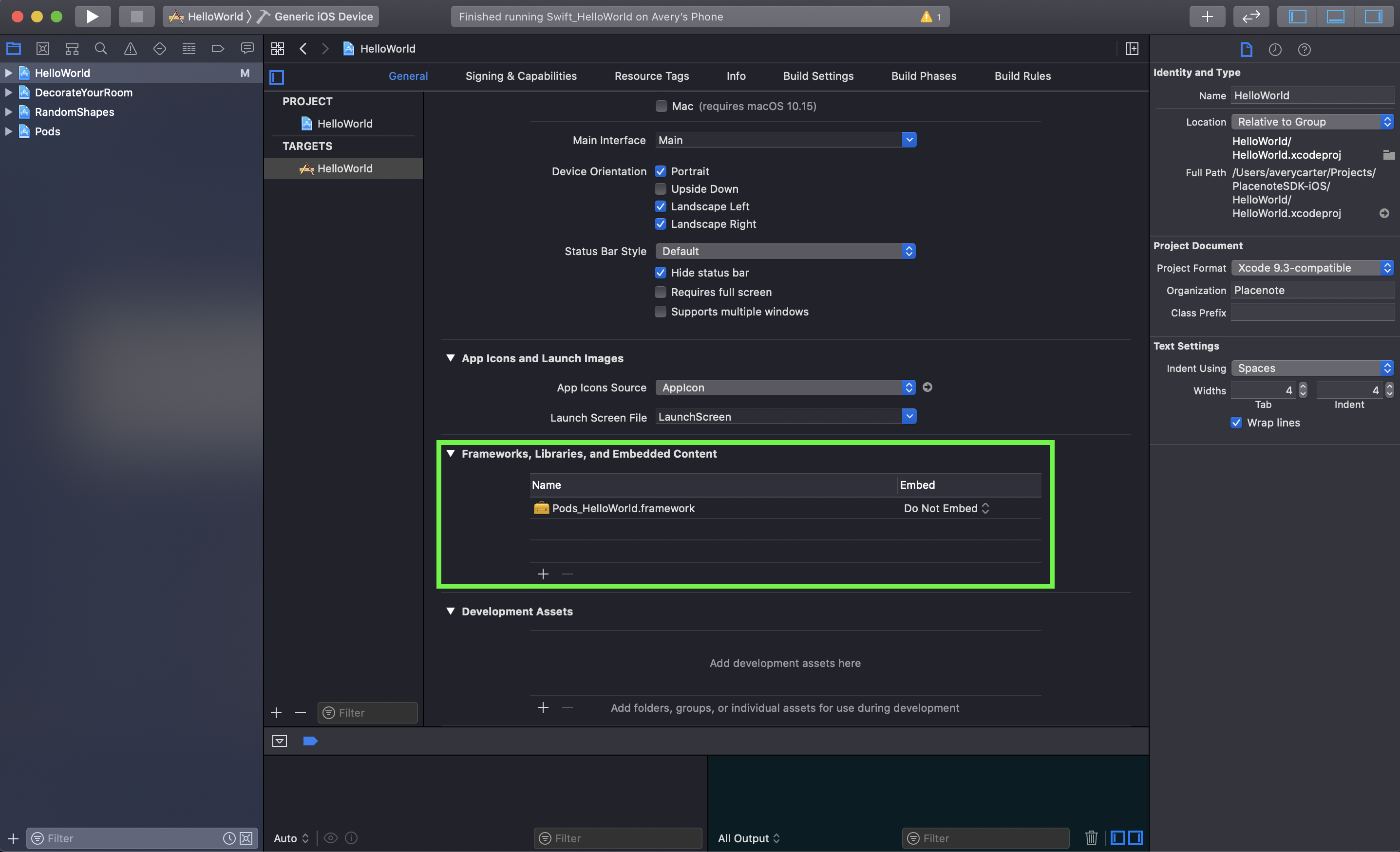
Task: Open the Find navigator magnifier
Action: [101, 49]
